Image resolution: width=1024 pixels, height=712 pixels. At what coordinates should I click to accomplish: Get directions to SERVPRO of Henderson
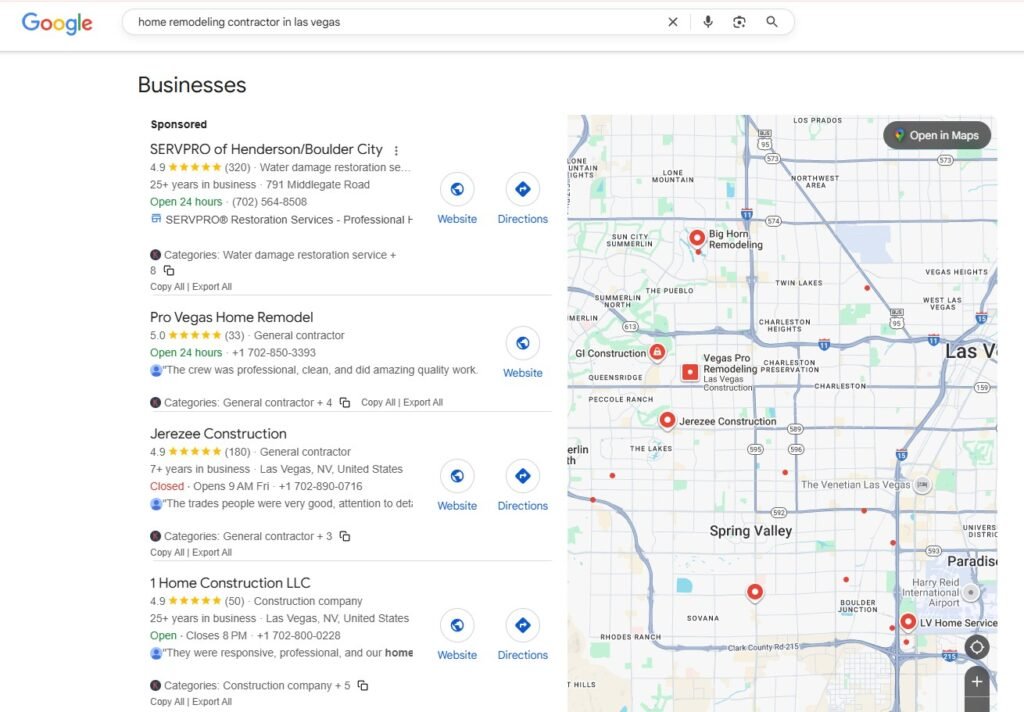click(522, 189)
